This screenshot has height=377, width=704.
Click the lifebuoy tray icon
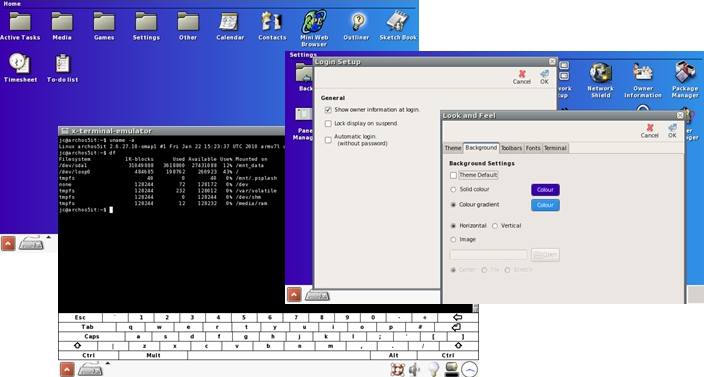[397, 369]
